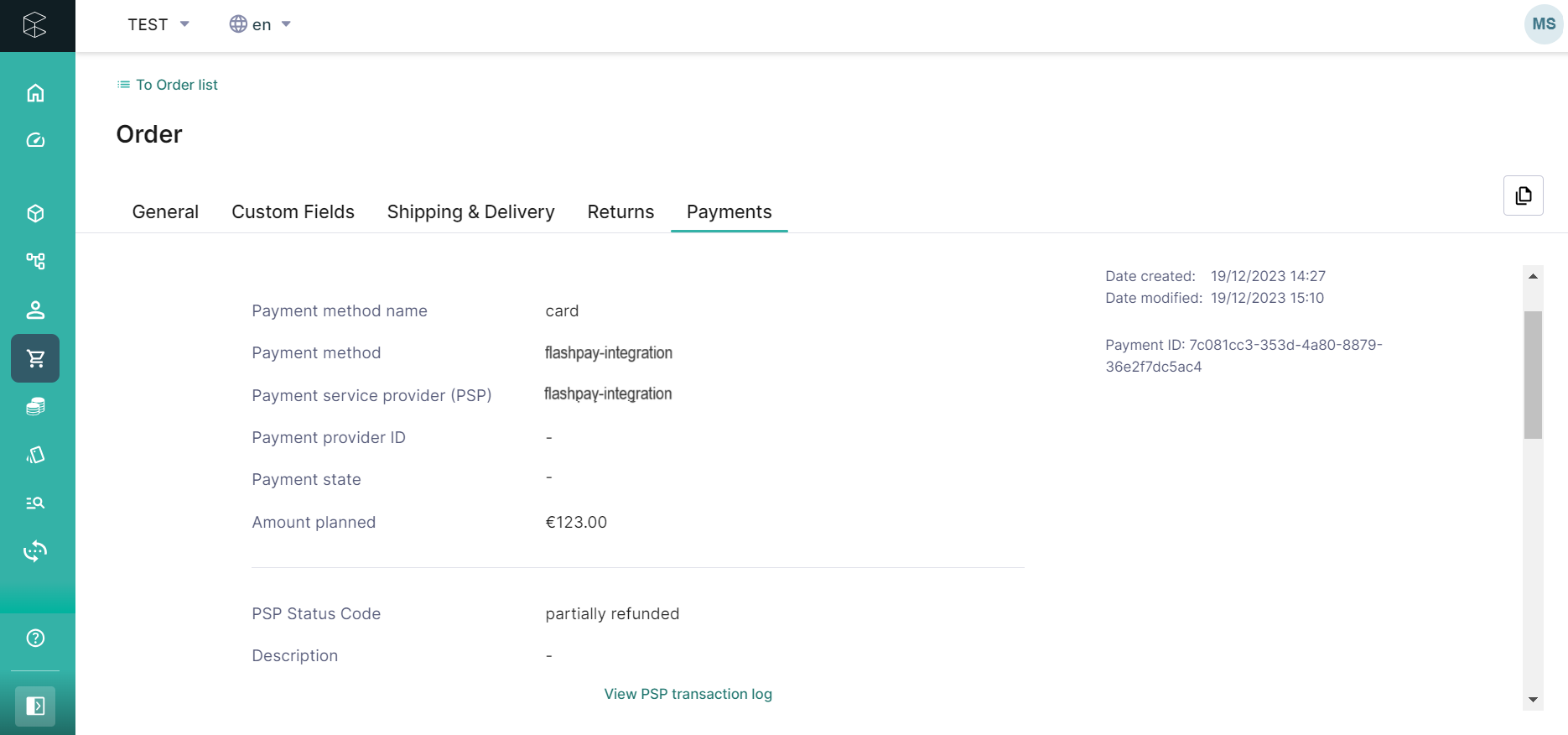Expand the TEST project dropdown

(x=158, y=24)
